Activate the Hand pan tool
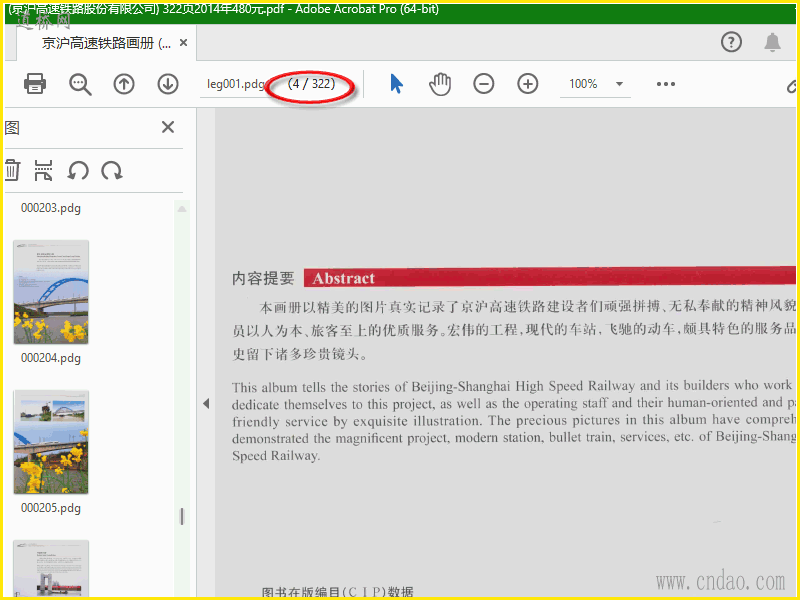The height and width of the screenshot is (600, 800). (x=440, y=84)
